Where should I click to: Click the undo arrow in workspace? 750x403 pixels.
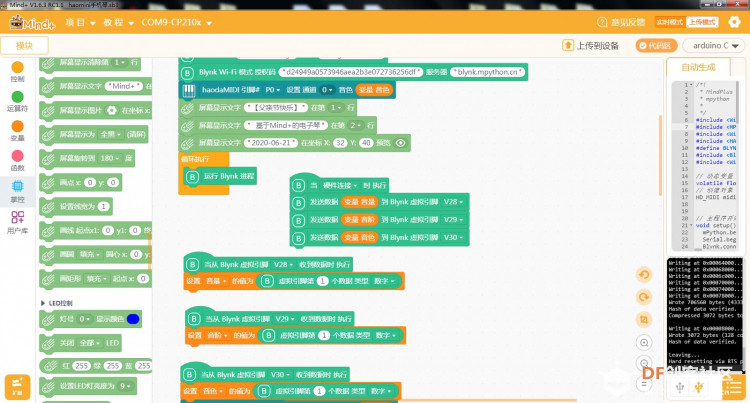(644, 275)
